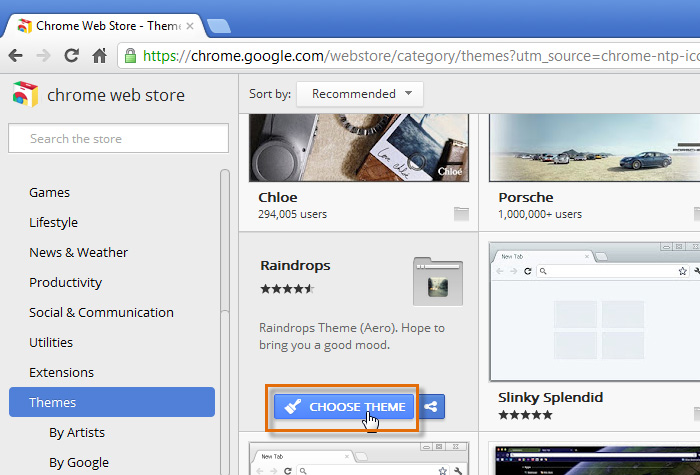Open By Artists themes subcategory
The width and height of the screenshot is (700, 475).
coord(77,433)
